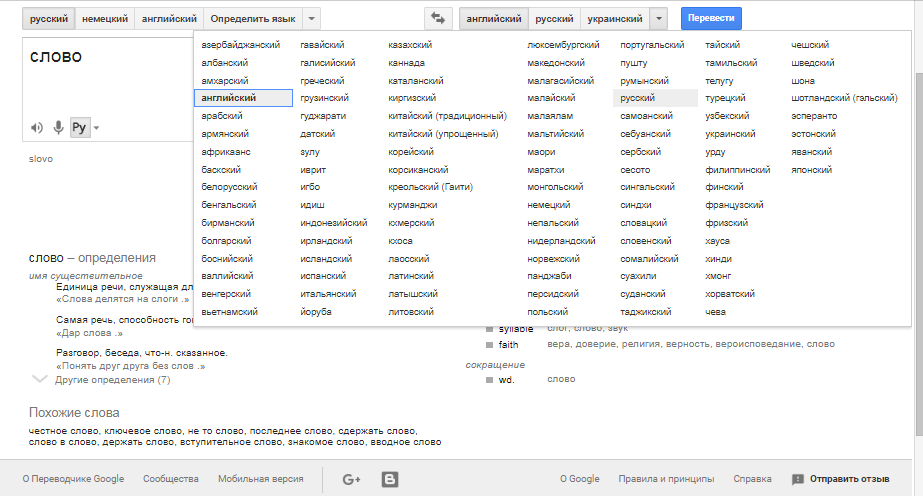Click the faith translation entry
The image size is (923, 496).
508,345
